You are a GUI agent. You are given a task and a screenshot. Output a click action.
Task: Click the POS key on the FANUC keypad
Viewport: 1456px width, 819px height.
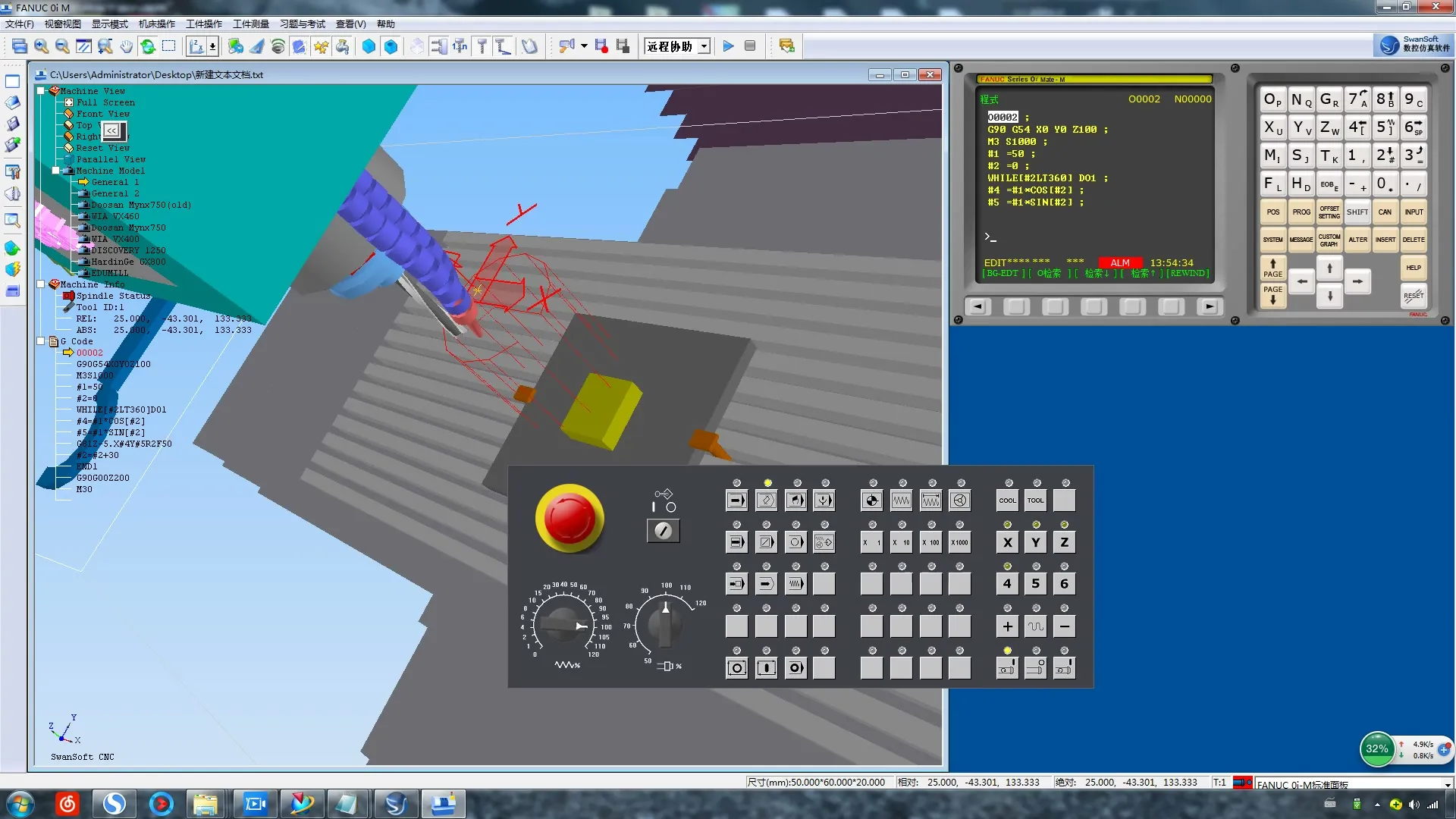(x=1272, y=212)
